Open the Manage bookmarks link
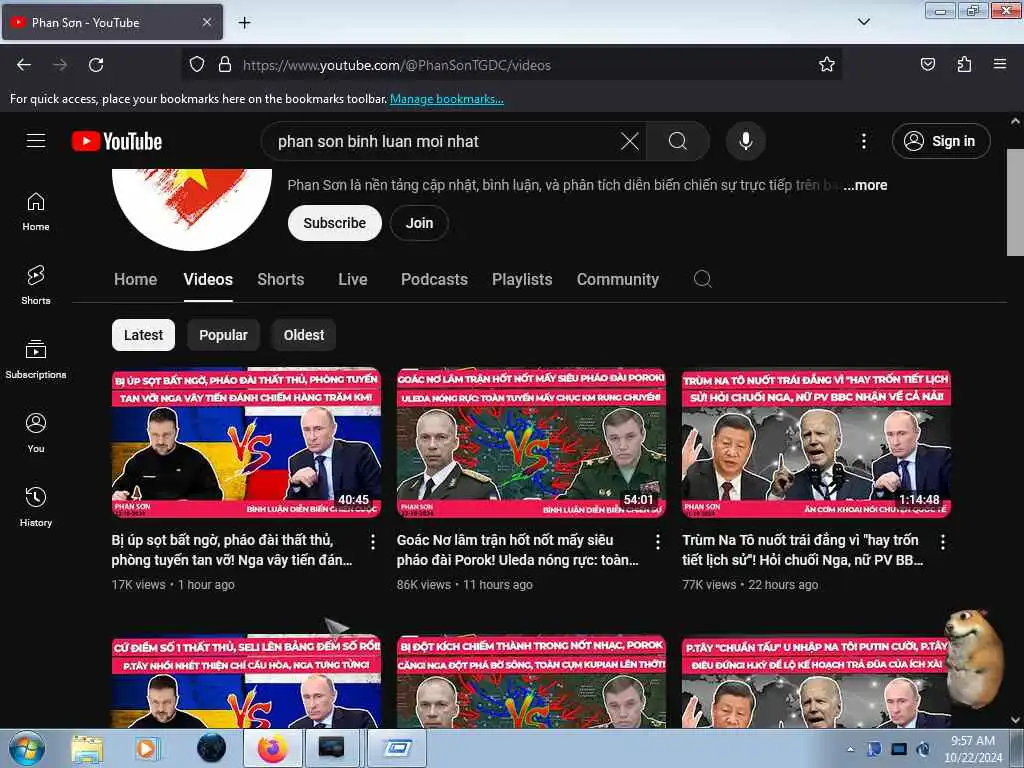 (x=447, y=99)
